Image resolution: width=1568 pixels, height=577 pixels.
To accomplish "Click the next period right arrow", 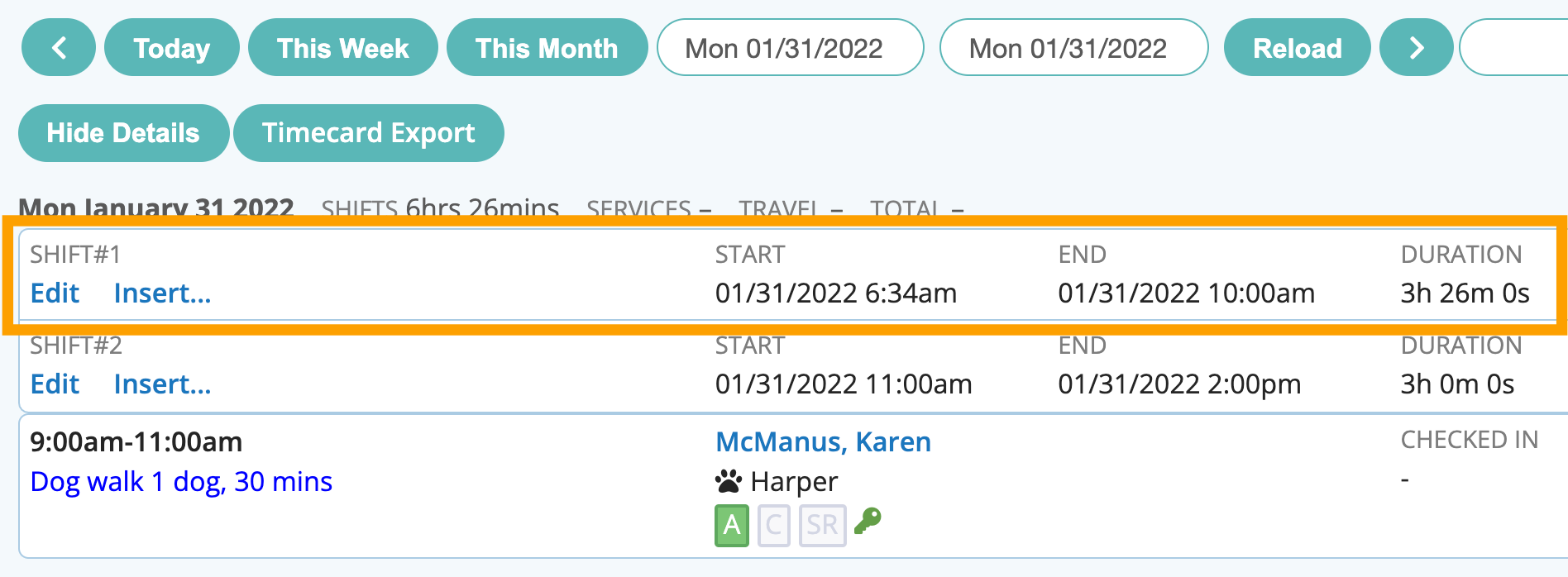I will click(x=1416, y=48).
